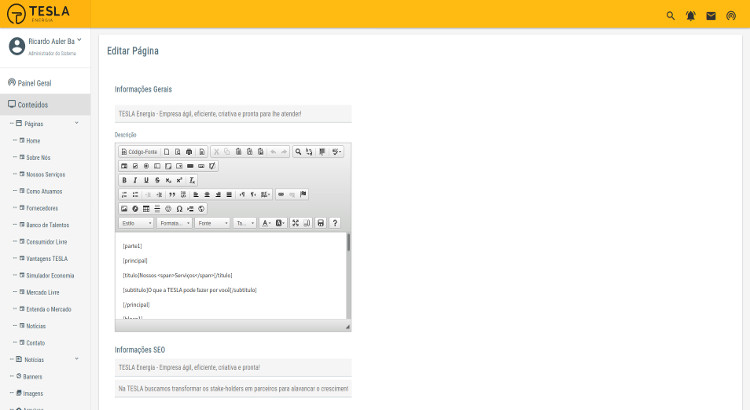Insert a form element icon
The width and height of the screenshot is (750, 410).
[x=124, y=166]
